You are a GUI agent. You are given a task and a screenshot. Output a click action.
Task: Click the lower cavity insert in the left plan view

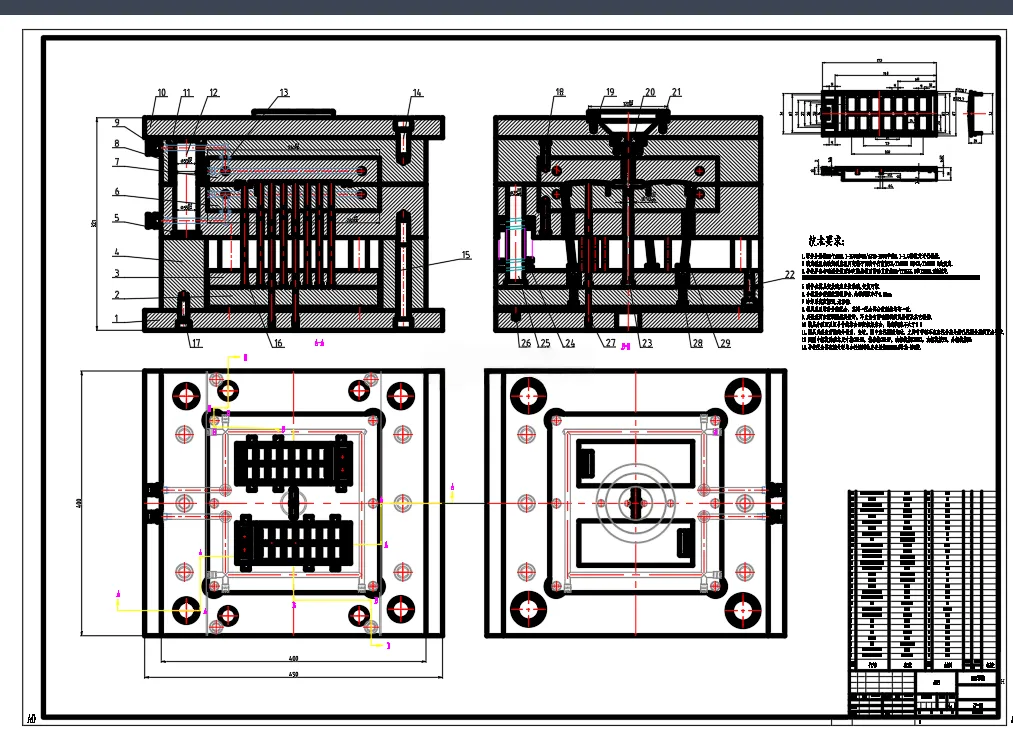point(293,543)
